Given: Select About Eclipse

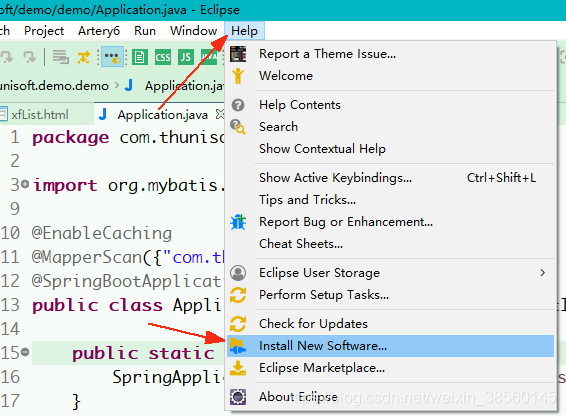Looking at the screenshot, I should click(390, 397).
